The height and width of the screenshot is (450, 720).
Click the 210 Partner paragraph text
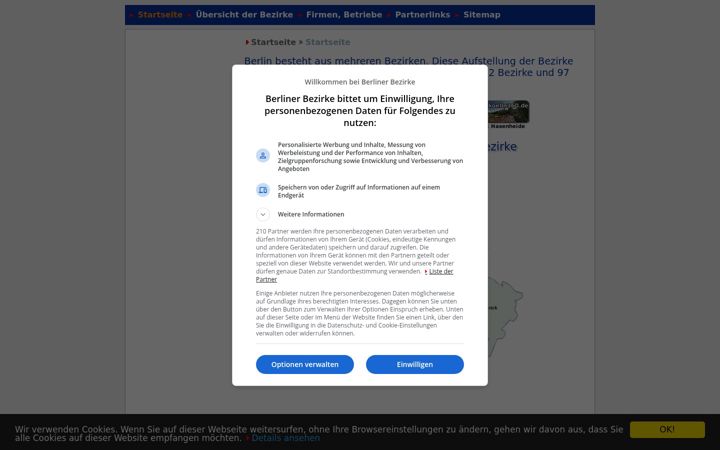[355, 255]
